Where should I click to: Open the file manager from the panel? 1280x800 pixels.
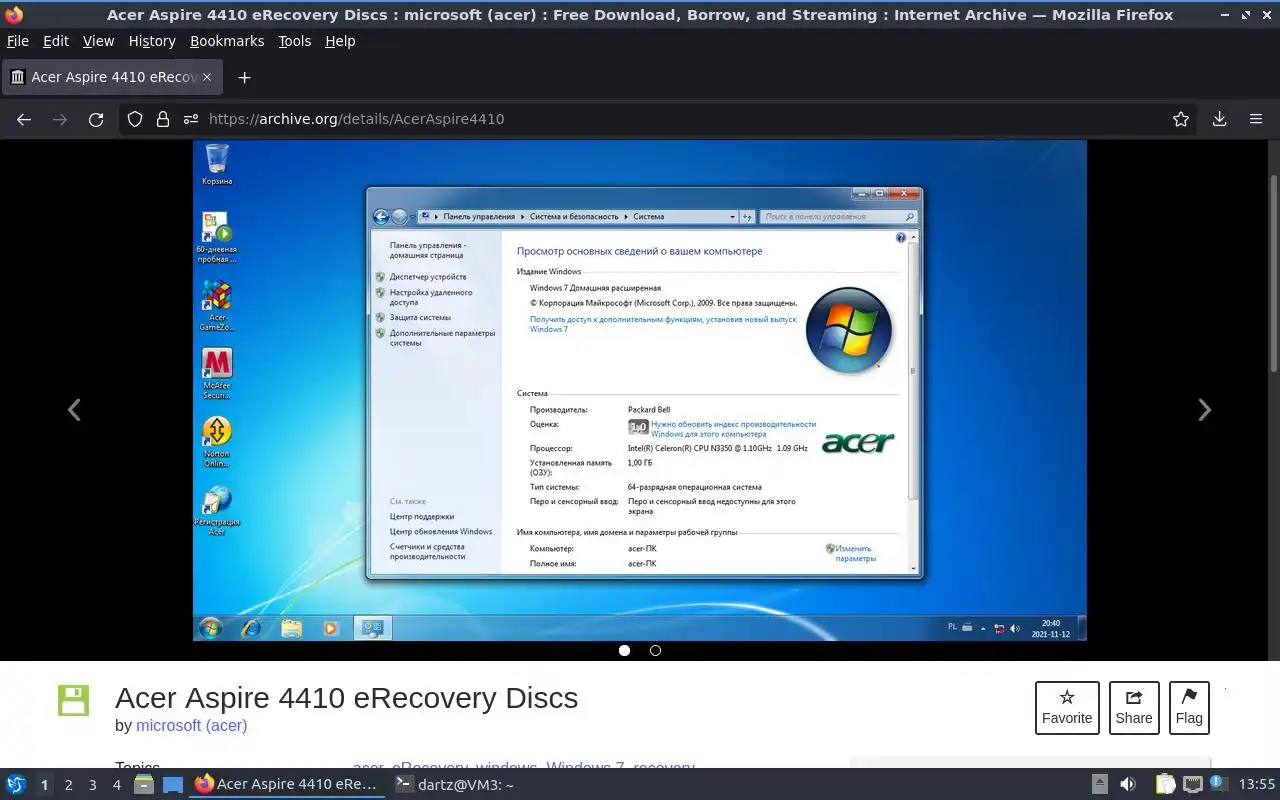click(x=144, y=785)
